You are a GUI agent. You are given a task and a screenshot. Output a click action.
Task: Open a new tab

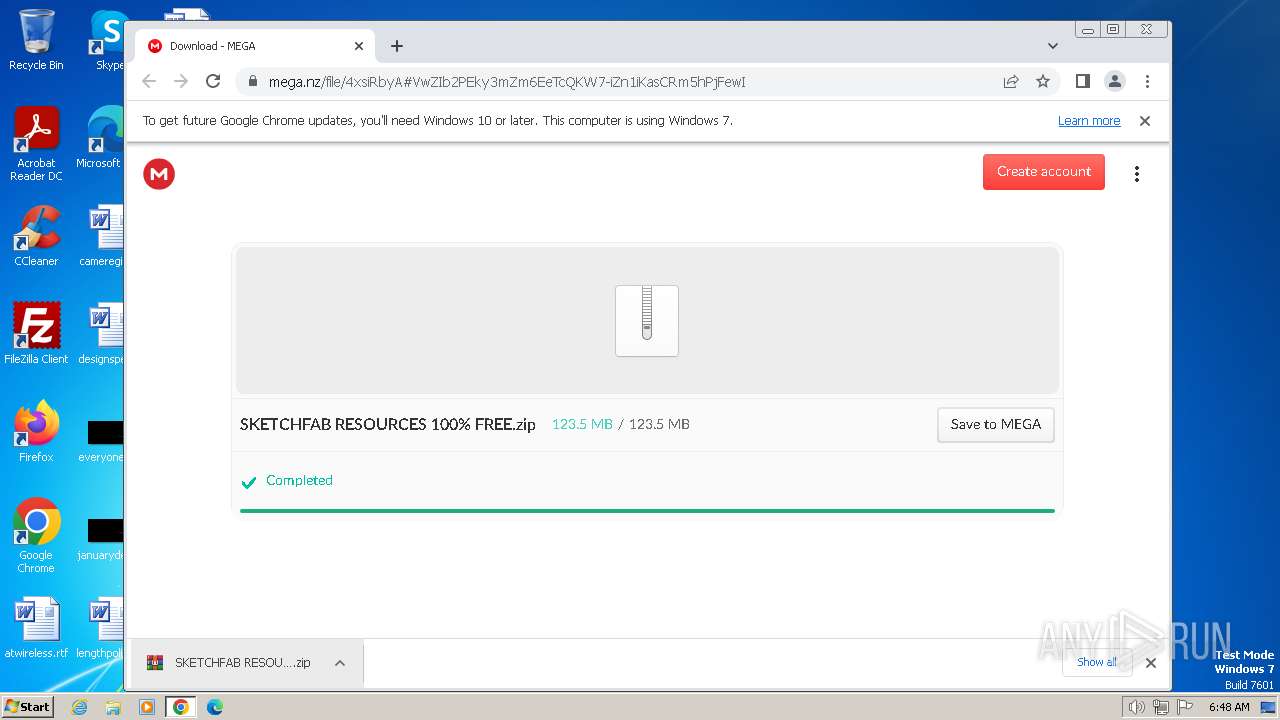(397, 46)
